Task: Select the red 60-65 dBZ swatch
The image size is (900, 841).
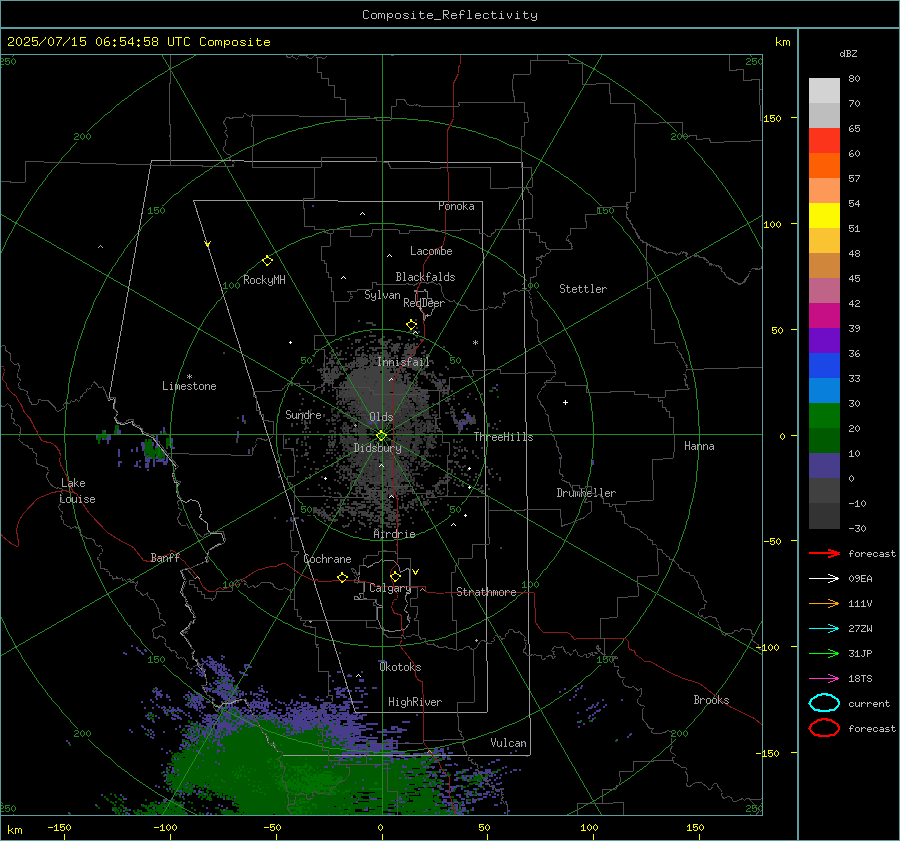Action: pos(824,141)
